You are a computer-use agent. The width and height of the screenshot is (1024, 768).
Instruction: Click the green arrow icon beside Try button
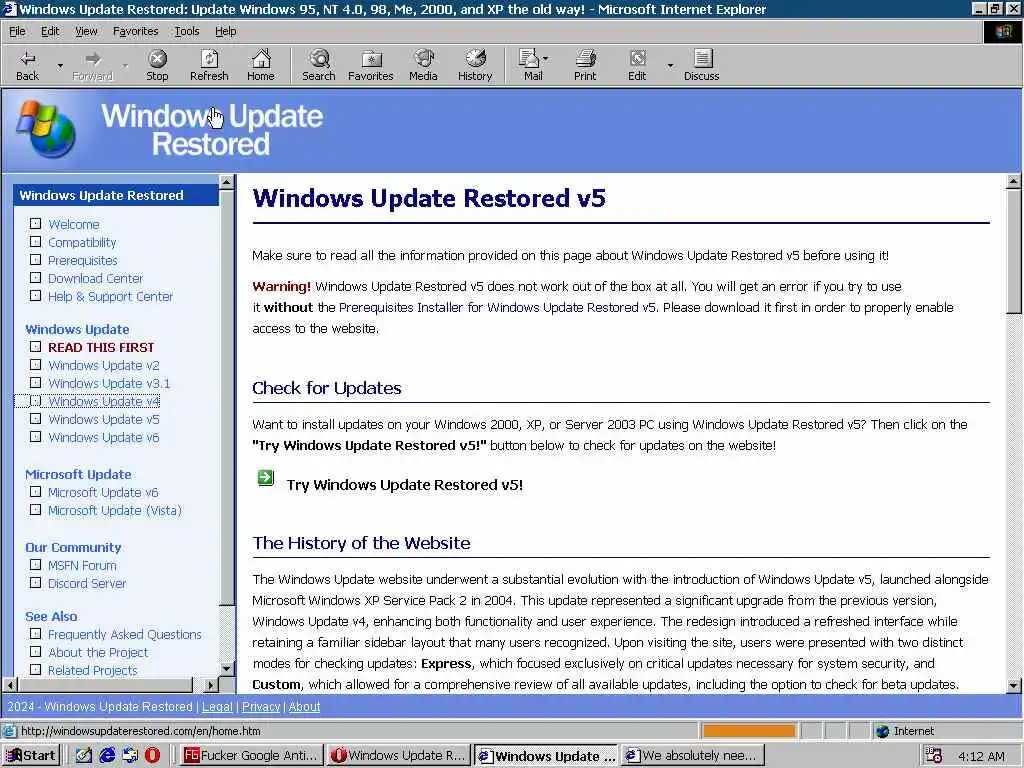[x=266, y=478]
